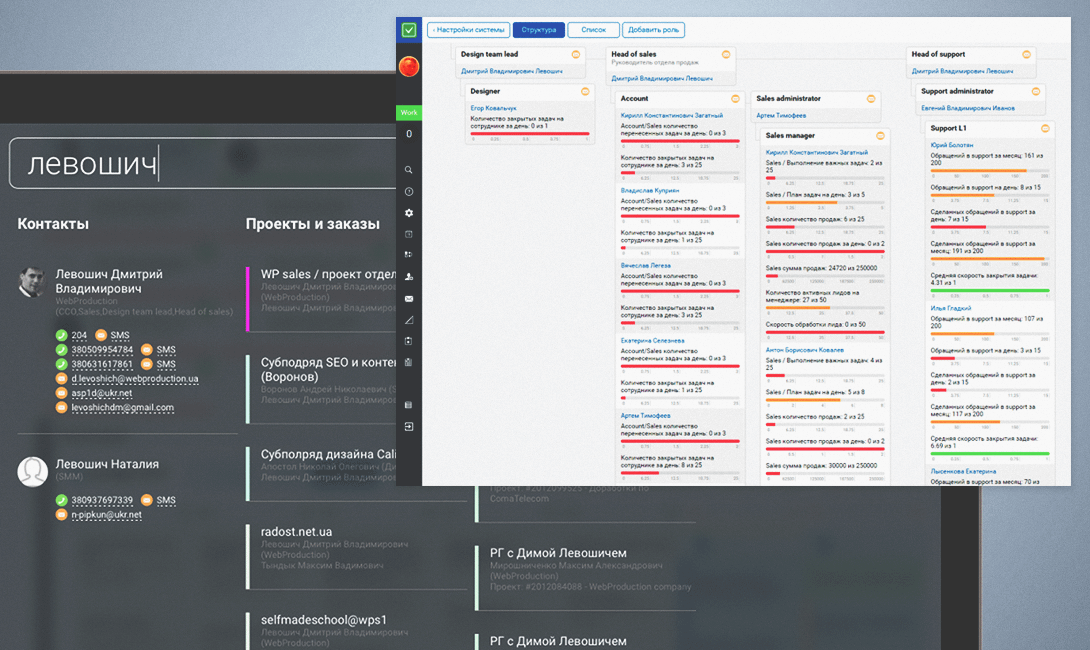Open Артем Тимофеев under Sales administrator
This screenshot has height=650, width=1090.
tap(781, 115)
